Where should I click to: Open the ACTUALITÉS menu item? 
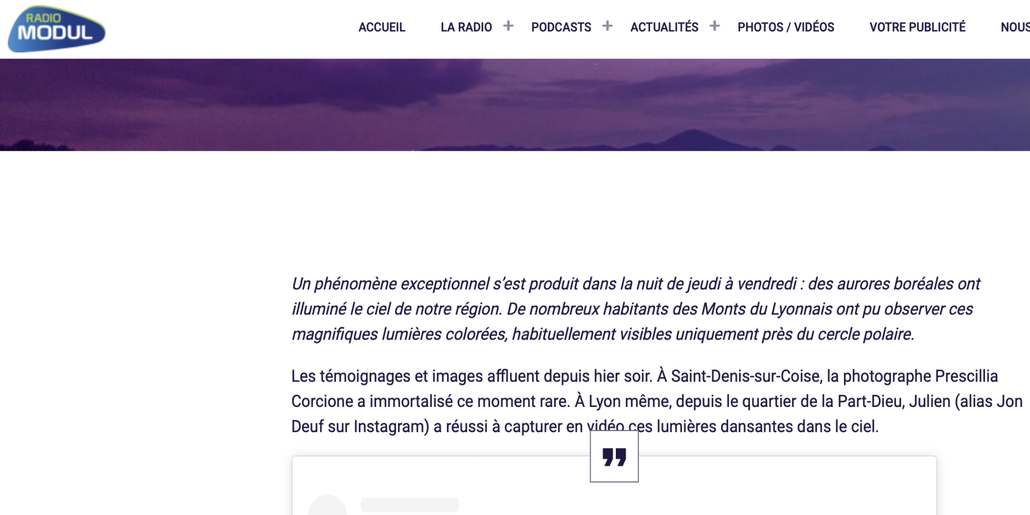(x=664, y=28)
